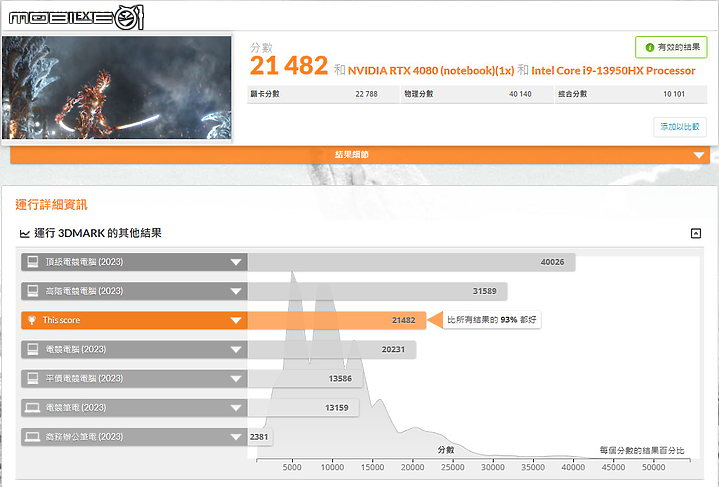Click the 40026 score bar value
The width and height of the screenshot is (719, 487).
tap(552, 262)
